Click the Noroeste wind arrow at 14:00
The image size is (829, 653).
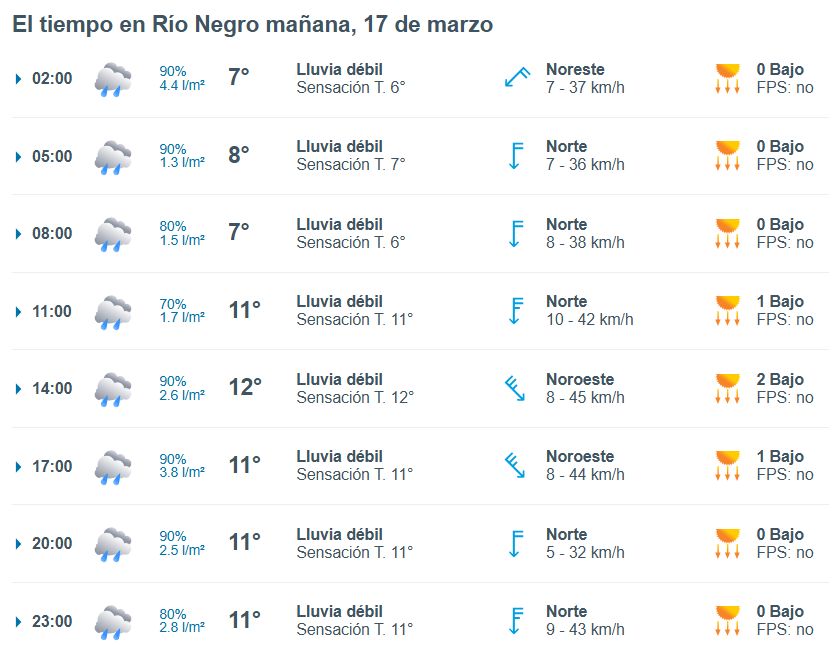(x=516, y=388)
